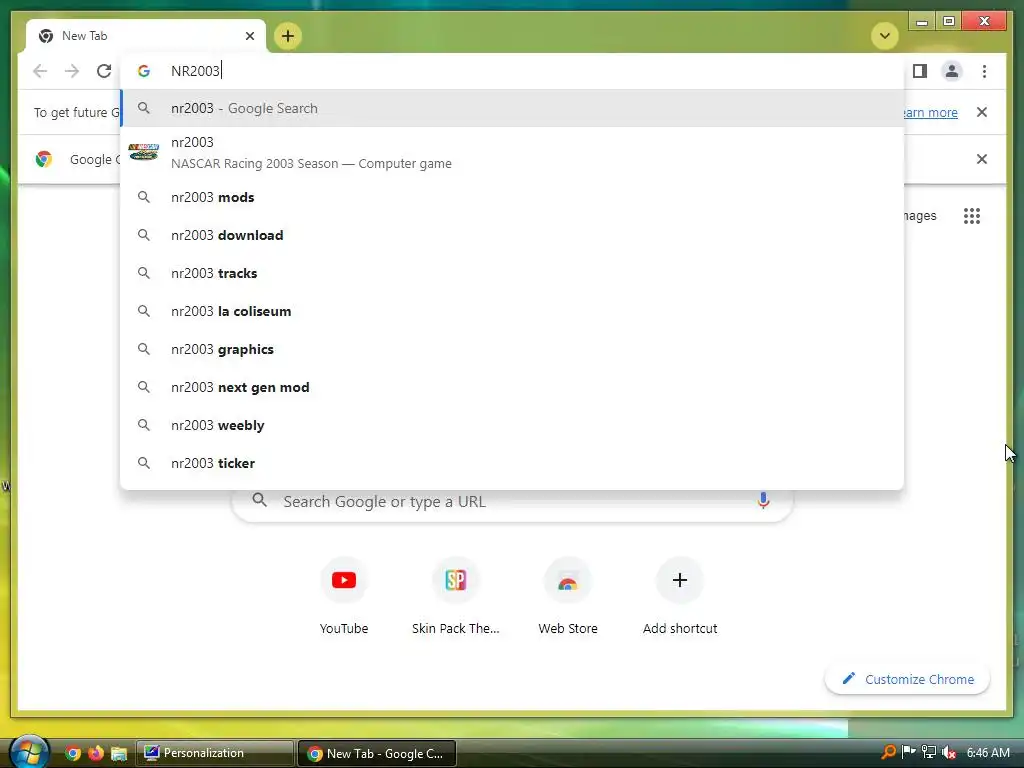Screen dimensions: 1024x768
Task: Click Add shortcut plus tile
Action: (x=680, y=596)
